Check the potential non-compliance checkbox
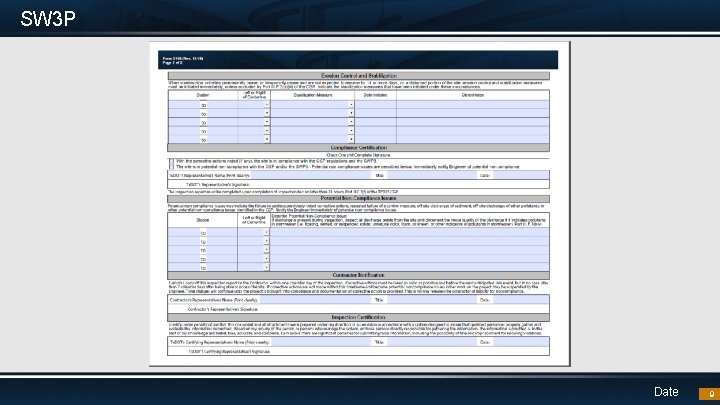Image resolution: width=720 pixels, height=405 pixels. (171, 167)
